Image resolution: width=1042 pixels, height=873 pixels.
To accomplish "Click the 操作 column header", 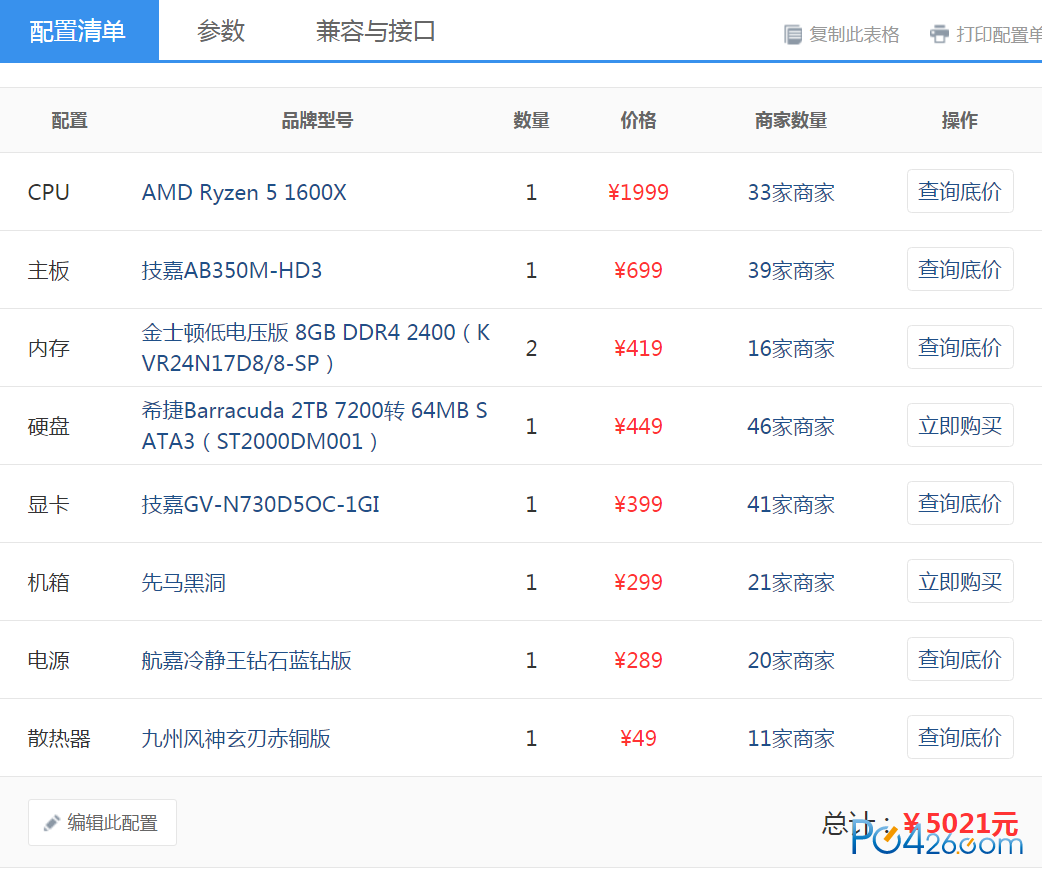I will (x=960, y=120).
